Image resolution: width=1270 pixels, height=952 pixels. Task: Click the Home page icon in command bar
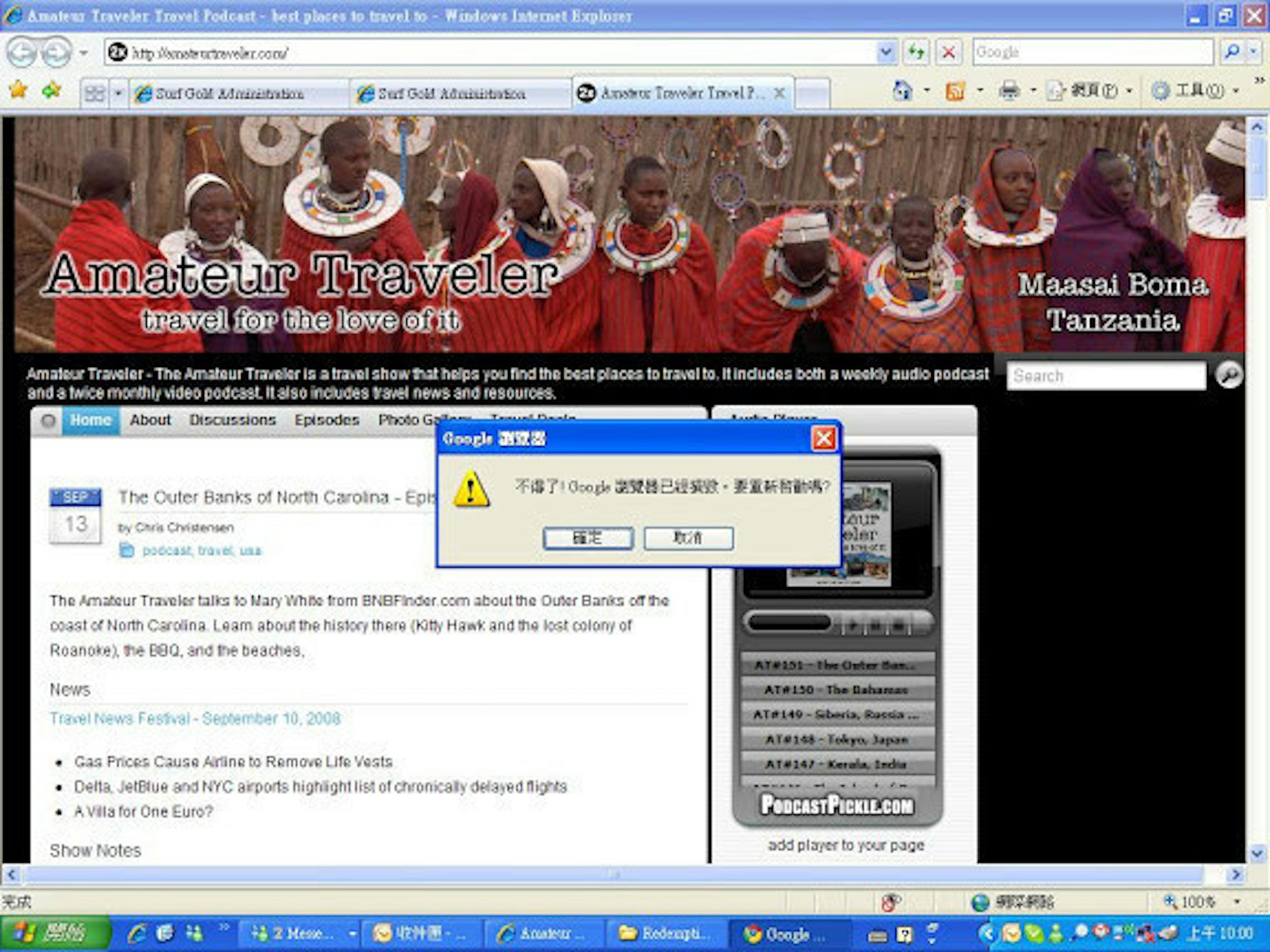click(903, 90)
